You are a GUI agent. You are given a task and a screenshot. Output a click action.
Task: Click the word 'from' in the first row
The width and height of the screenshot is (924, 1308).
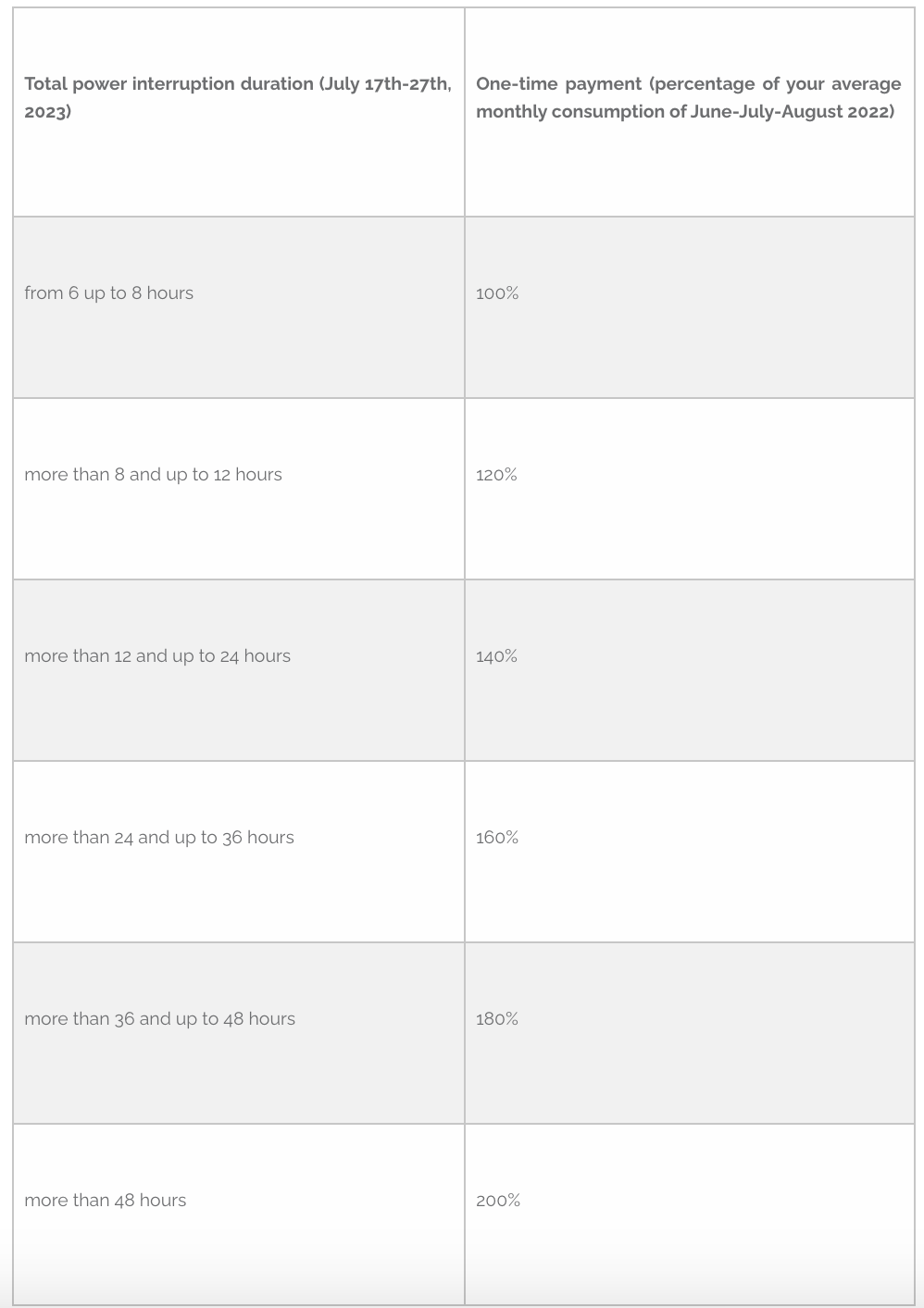(x=43, y=293)
